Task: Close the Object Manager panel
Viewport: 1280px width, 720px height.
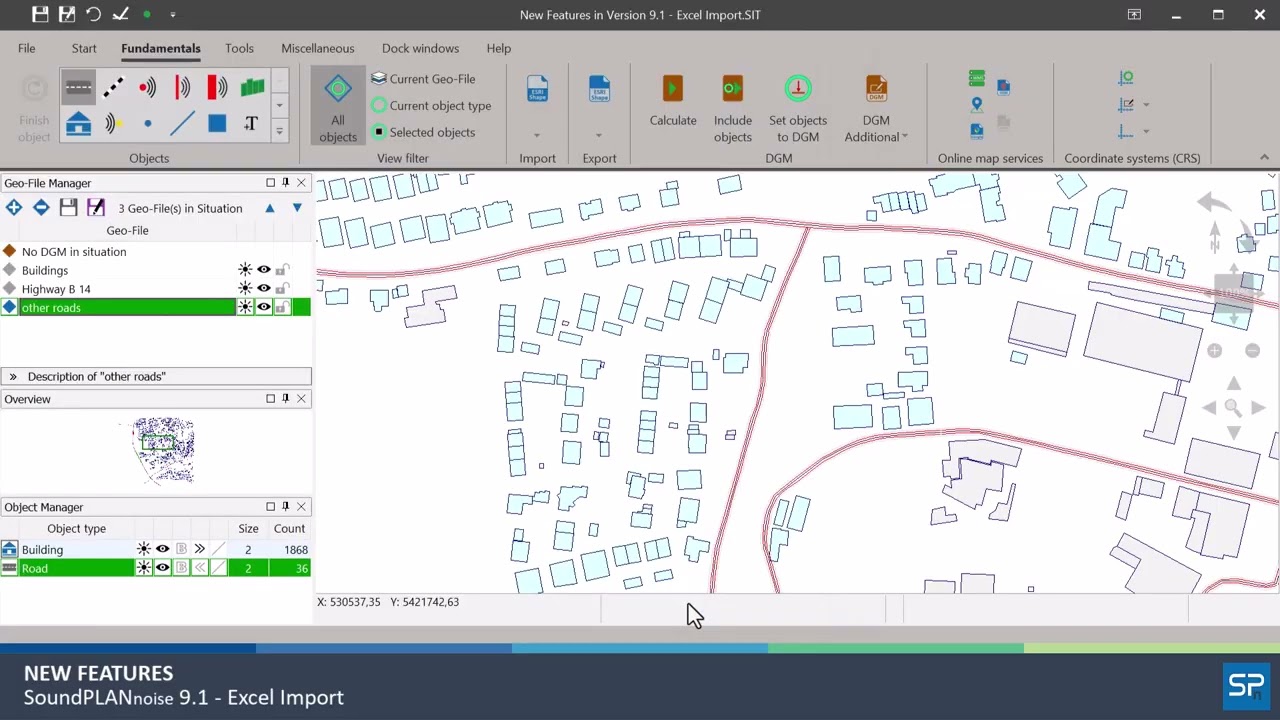Action: pos(301,507)
